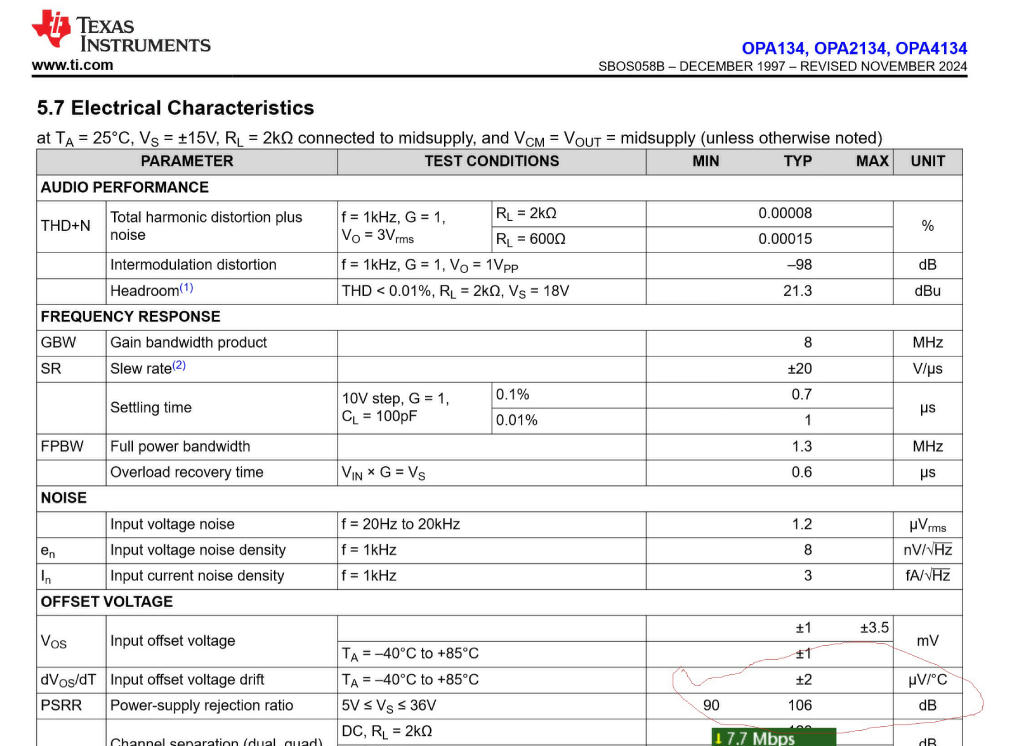This screenshot has width=1024, height=746.
Task: Click the 'Input offset voltage' parameter
Action: pos(172,641)
